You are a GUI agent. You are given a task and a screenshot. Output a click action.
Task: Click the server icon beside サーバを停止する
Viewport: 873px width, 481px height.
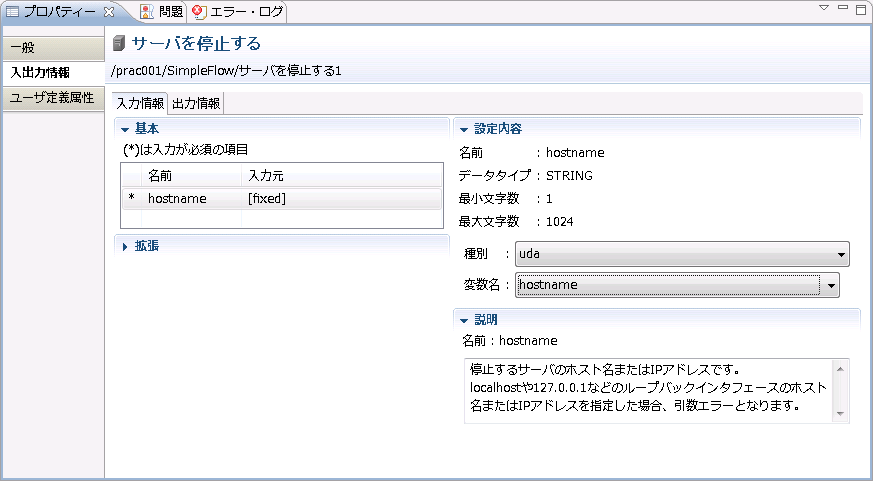tap(119, 43)
